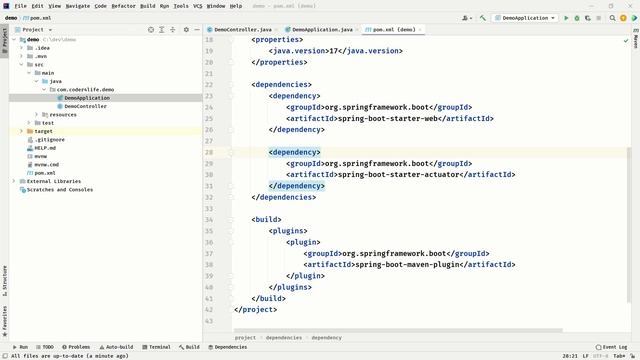Open the user account icon menu

[x=467, y=18]
